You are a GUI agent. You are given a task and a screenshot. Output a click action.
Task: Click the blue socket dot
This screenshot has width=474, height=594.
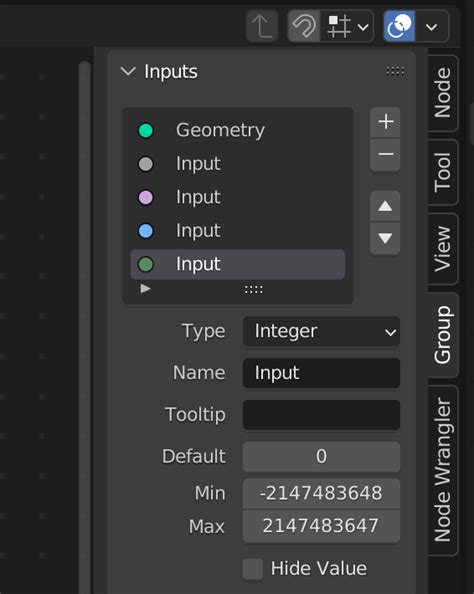pos(146,231)
